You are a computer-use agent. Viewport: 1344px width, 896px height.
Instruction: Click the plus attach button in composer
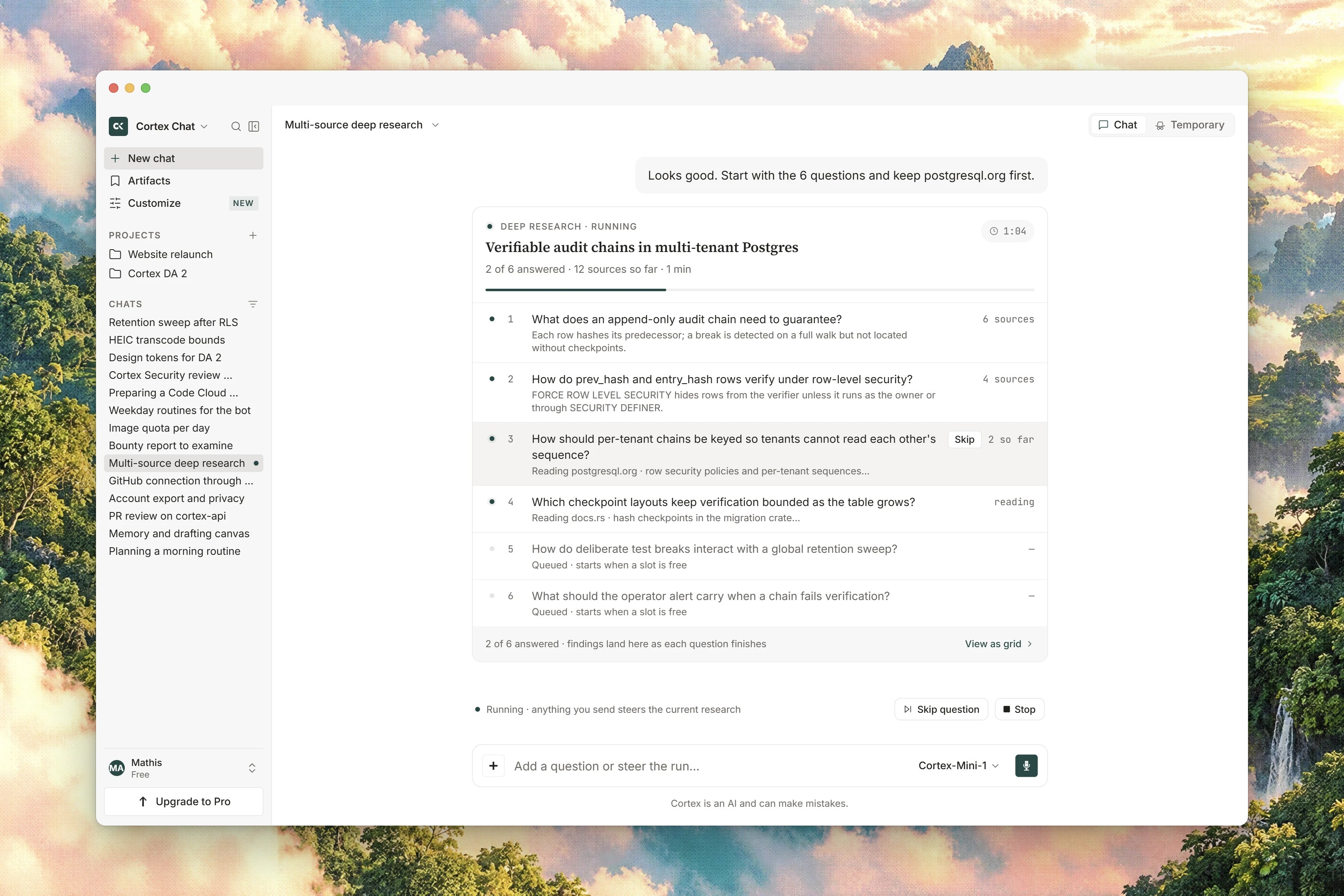493,766
